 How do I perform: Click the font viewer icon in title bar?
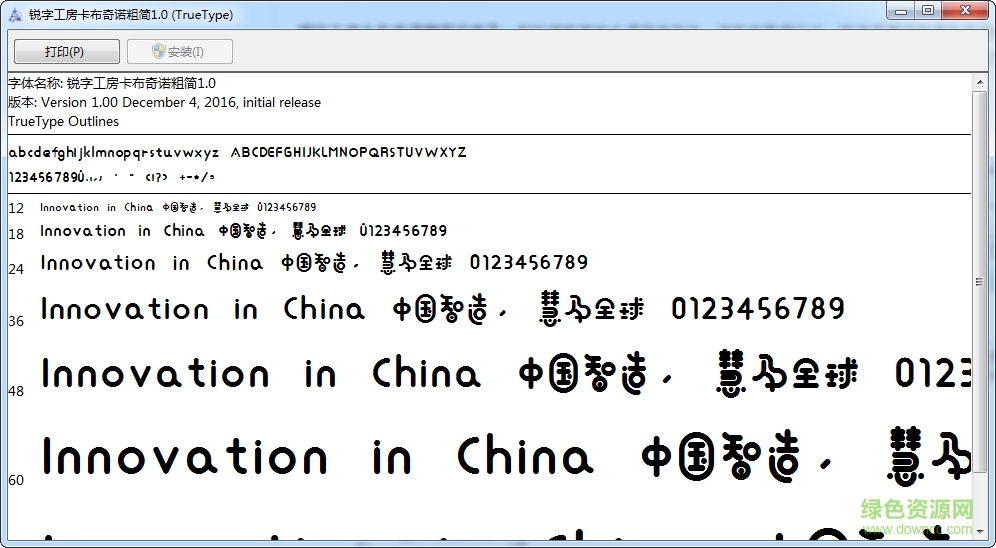click(x=16, y=15)
